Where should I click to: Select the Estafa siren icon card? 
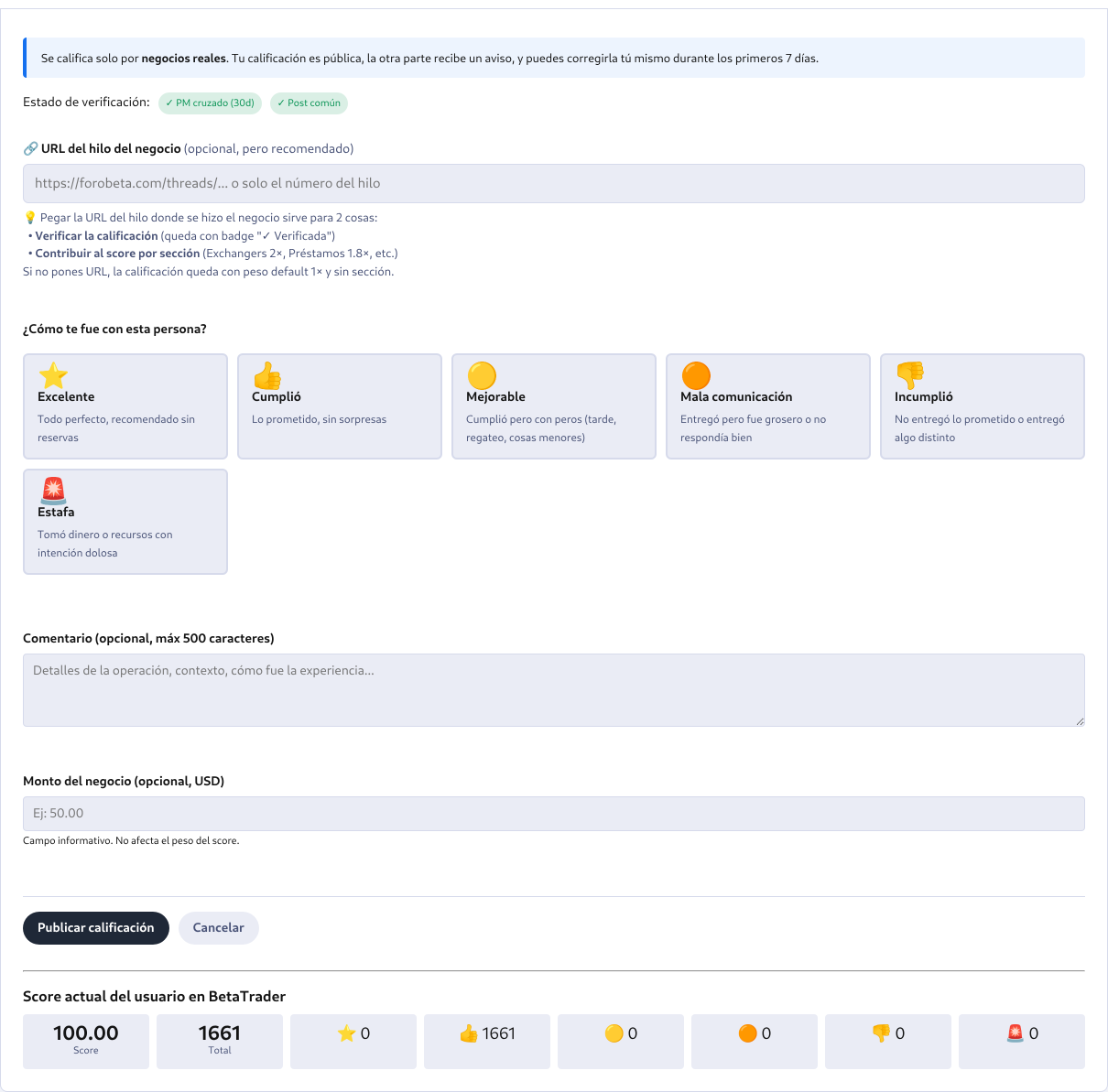click(125, 522)
